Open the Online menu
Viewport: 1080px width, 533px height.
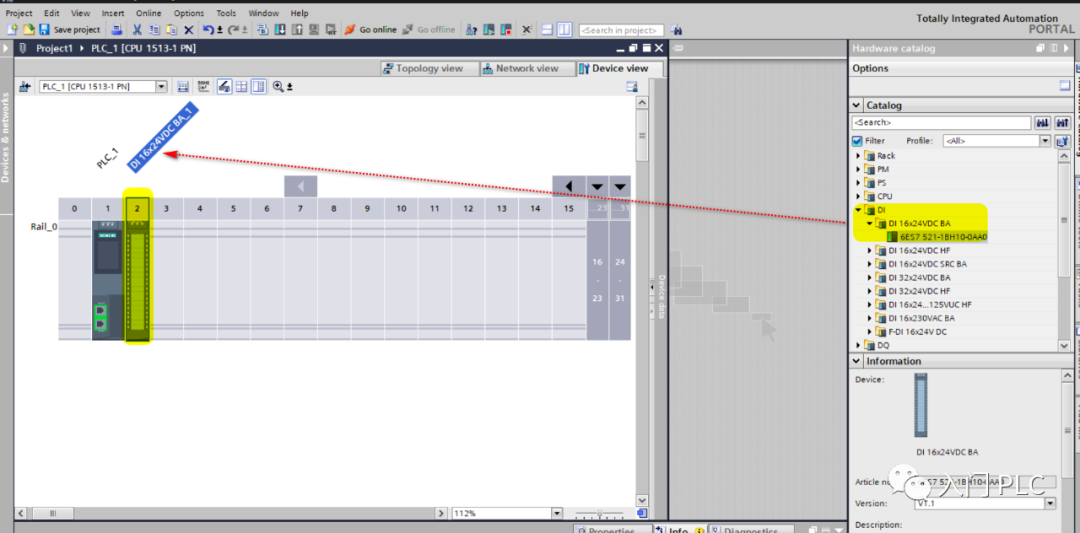click(x=149, y=13)
